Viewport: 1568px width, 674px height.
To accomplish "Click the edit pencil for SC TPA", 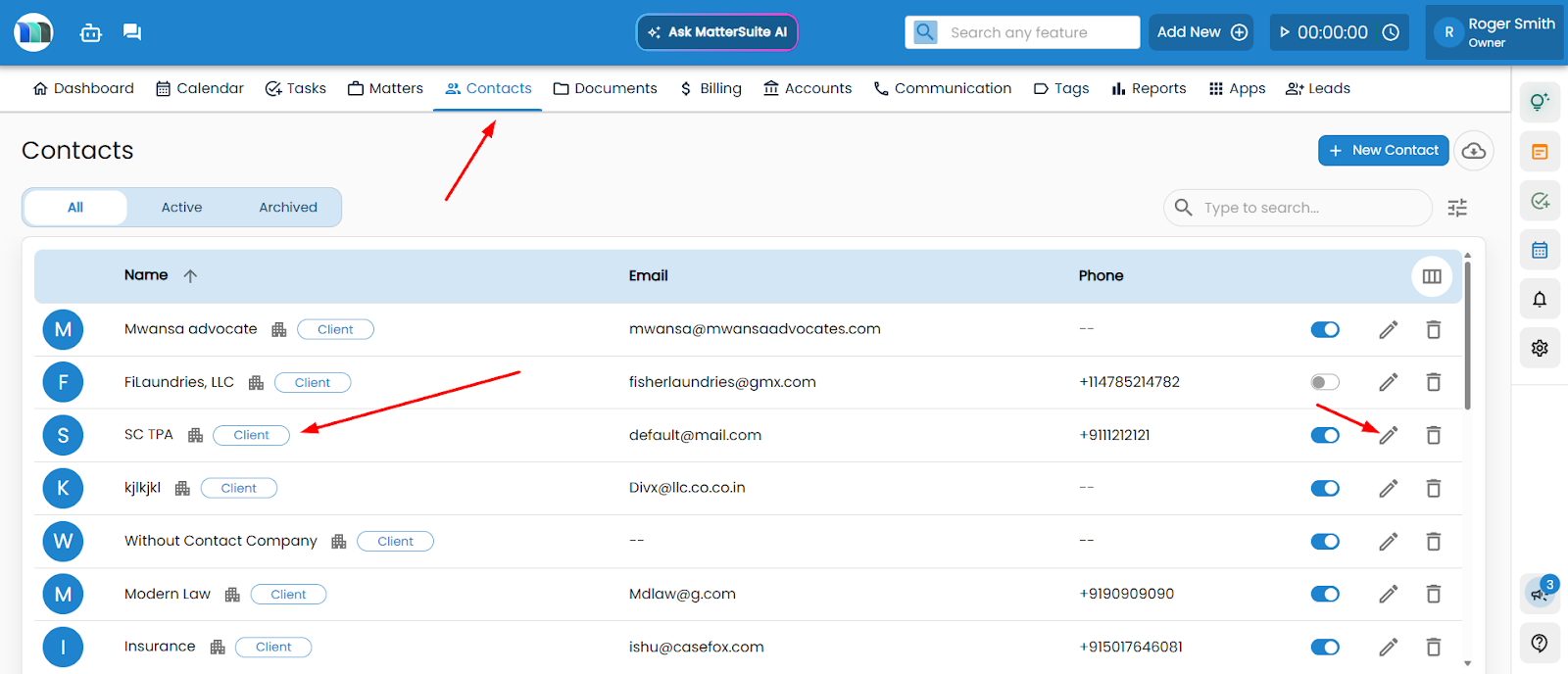I will [1388, 435].
